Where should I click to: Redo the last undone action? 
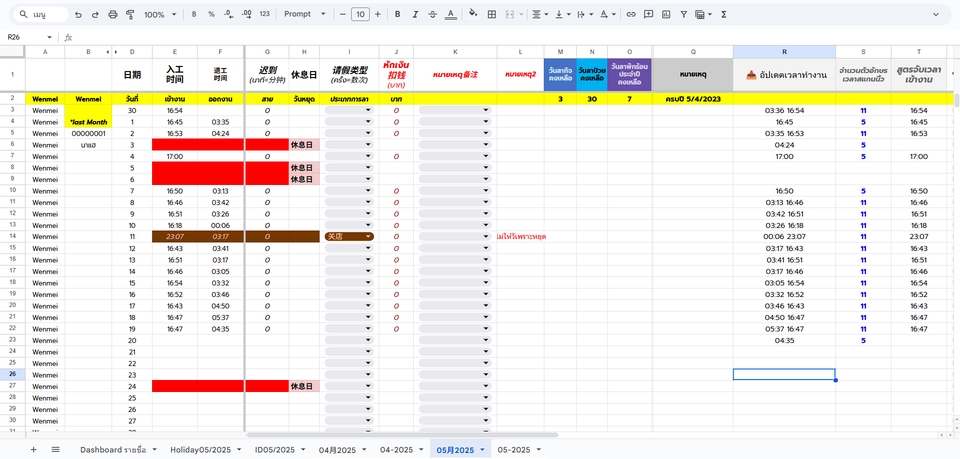[x=95, y=14]
